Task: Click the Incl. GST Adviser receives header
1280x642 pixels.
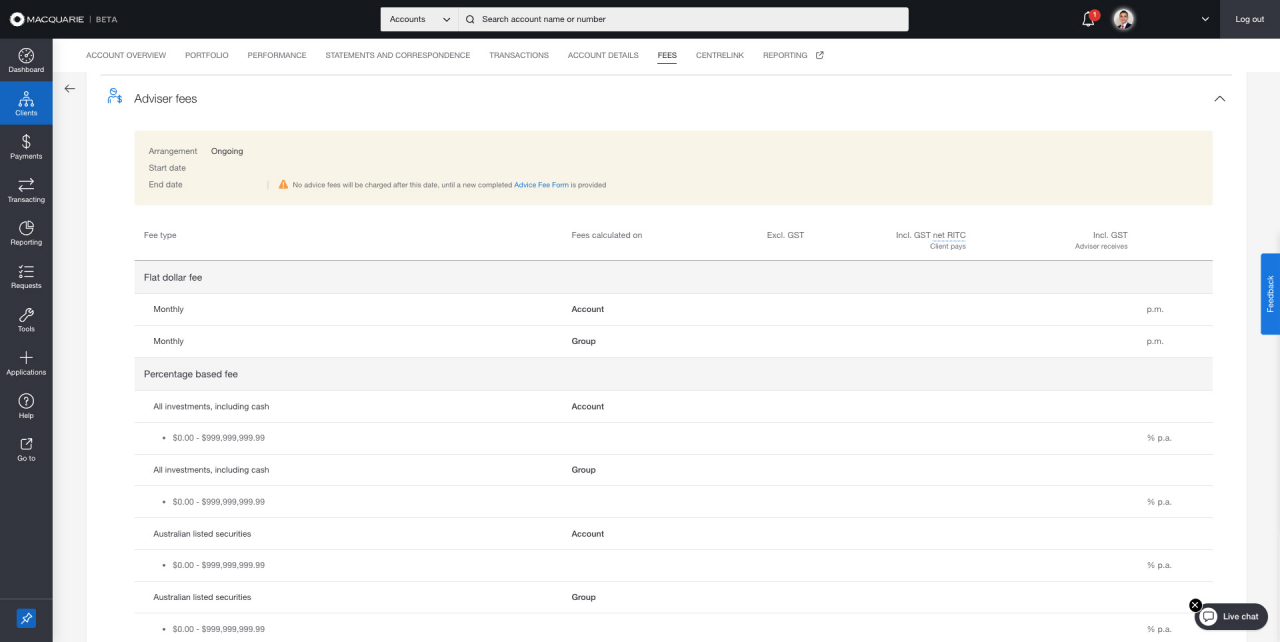Action: 1101,240
